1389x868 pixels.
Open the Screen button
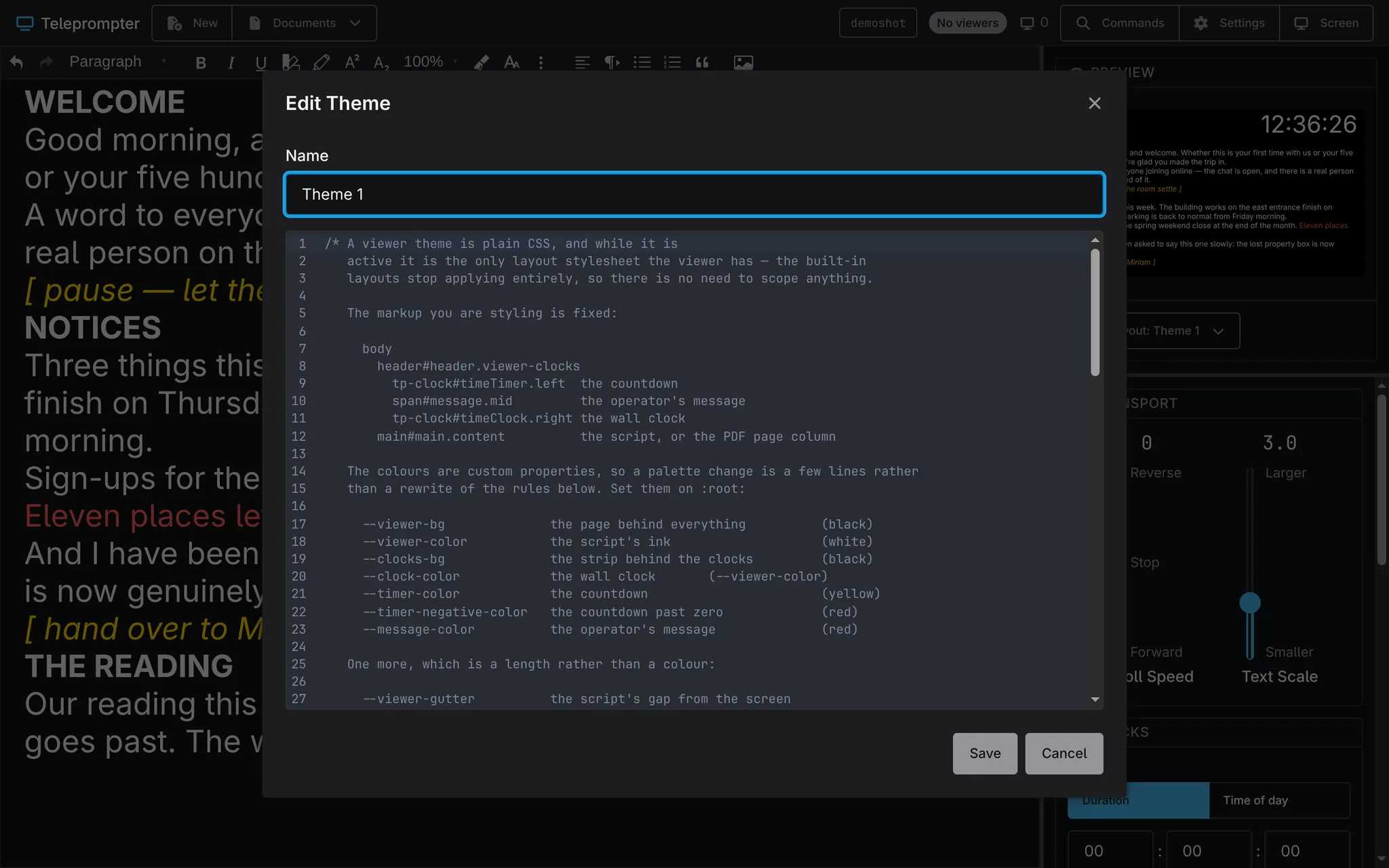[x=1326, y=23]
